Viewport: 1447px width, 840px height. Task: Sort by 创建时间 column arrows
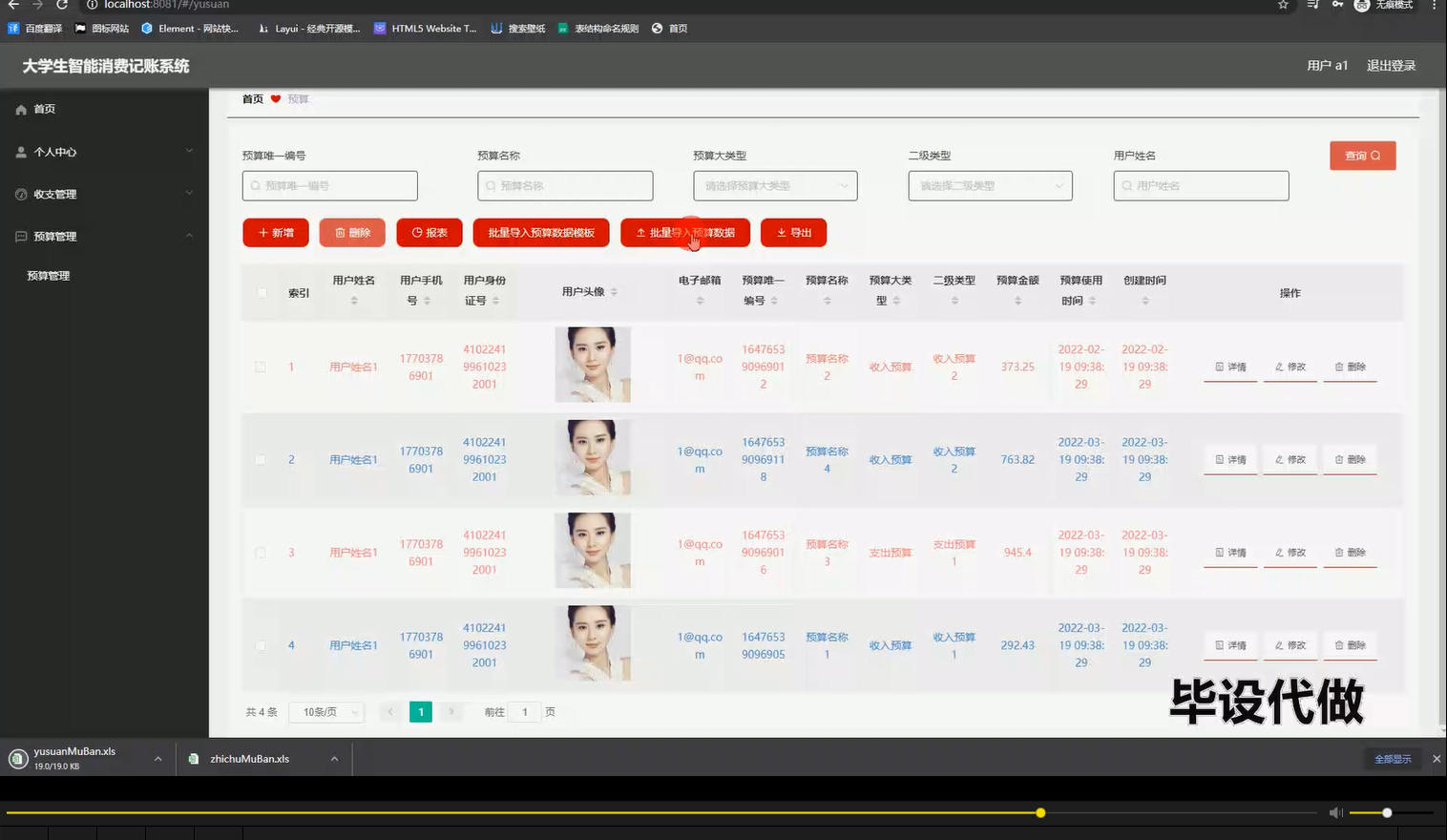(1145, 301)
